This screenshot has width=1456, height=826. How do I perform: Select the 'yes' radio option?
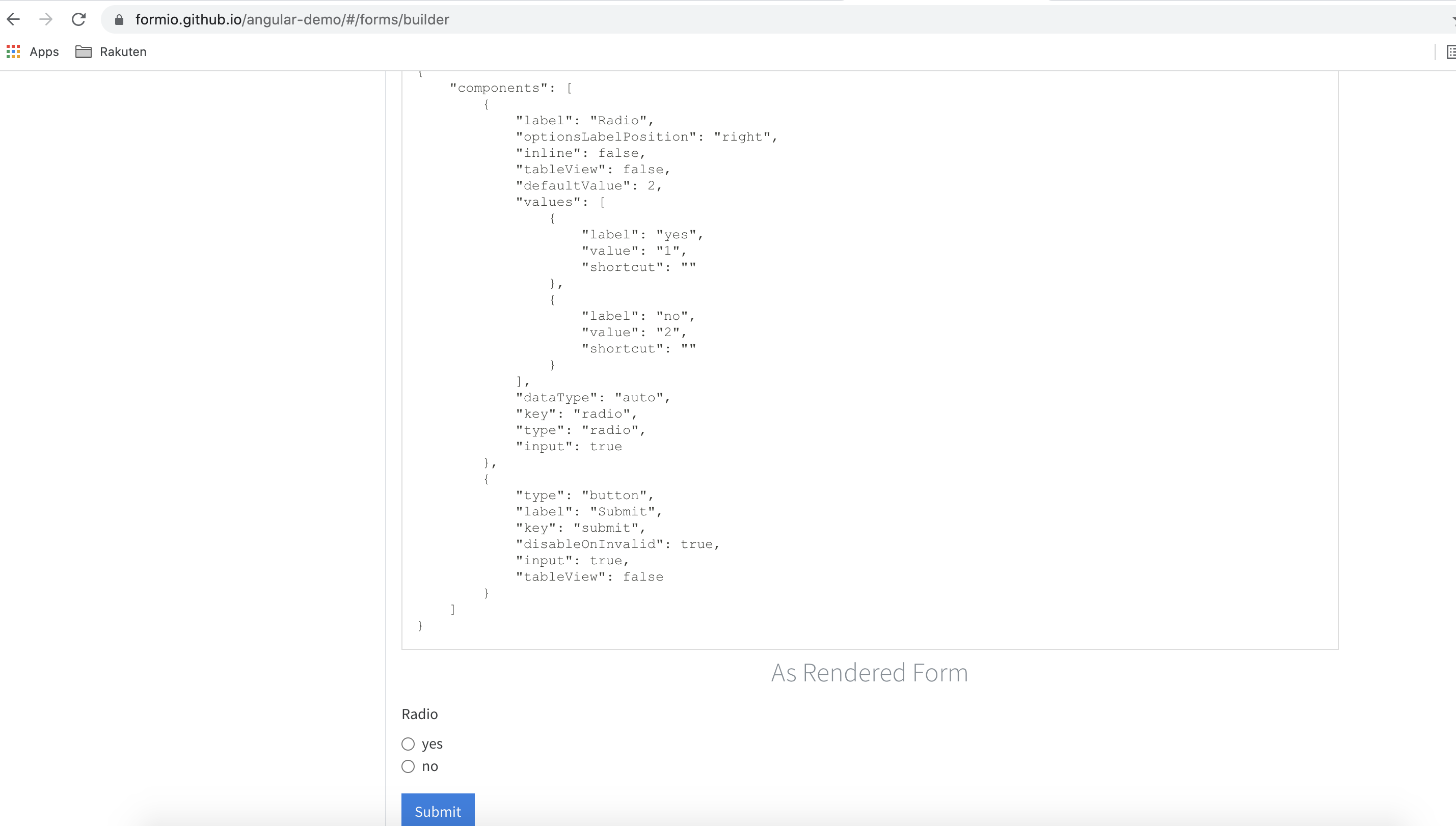(x=408, y=744)
